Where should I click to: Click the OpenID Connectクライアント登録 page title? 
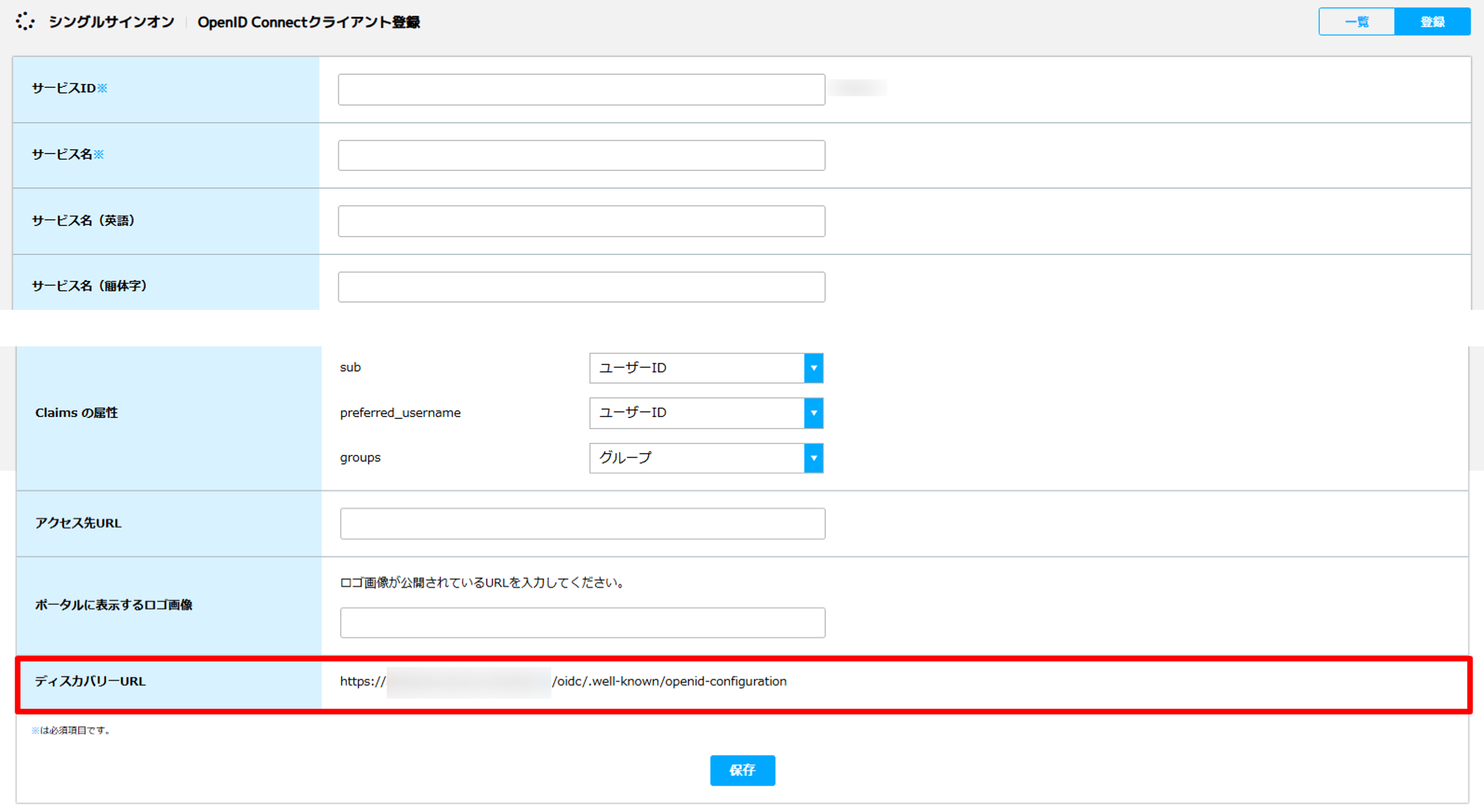(x=309, y=22)
